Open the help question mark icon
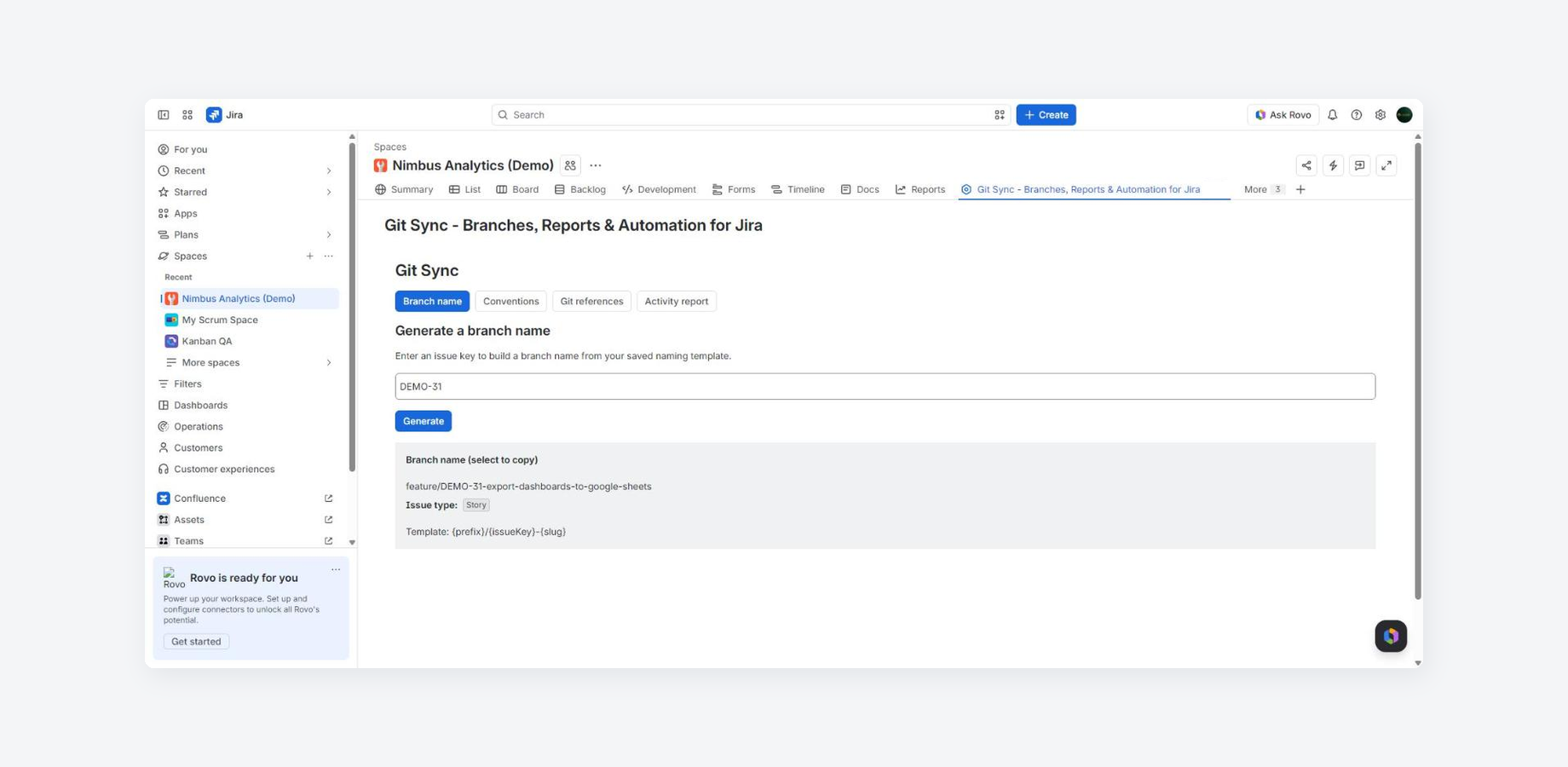Image resolution: width=1568 pixels, height=767 pixels. (x=1357, y=115)
